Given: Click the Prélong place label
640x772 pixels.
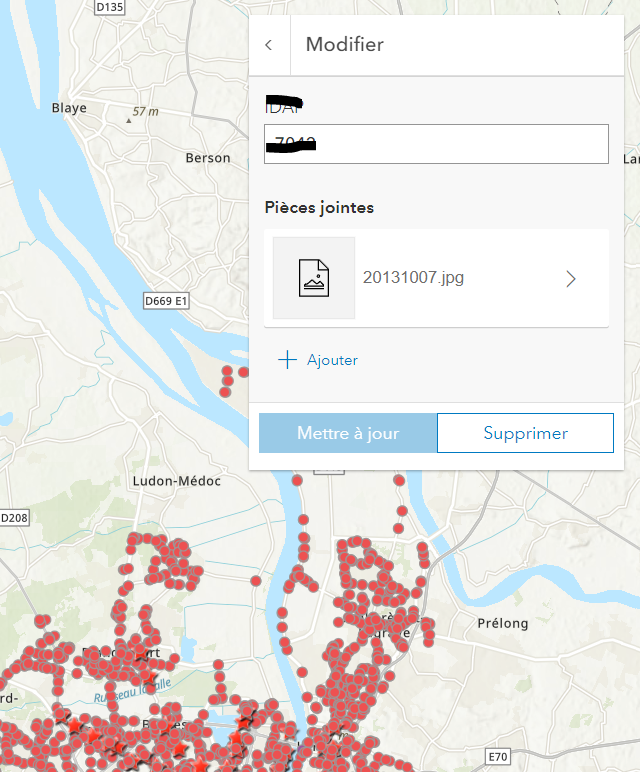Looking at the screenshot, I should [501, 624].
